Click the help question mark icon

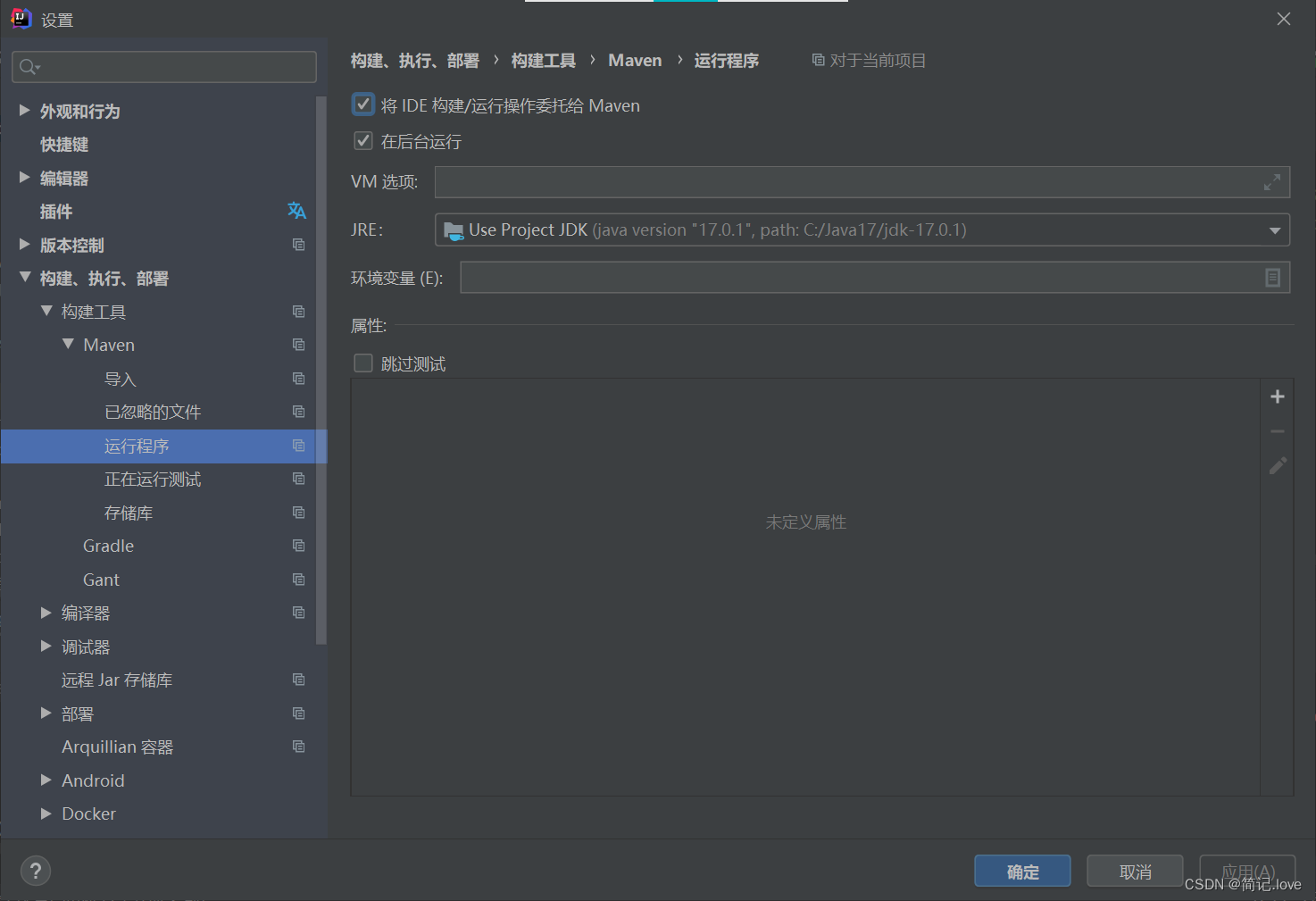(35, 871)
